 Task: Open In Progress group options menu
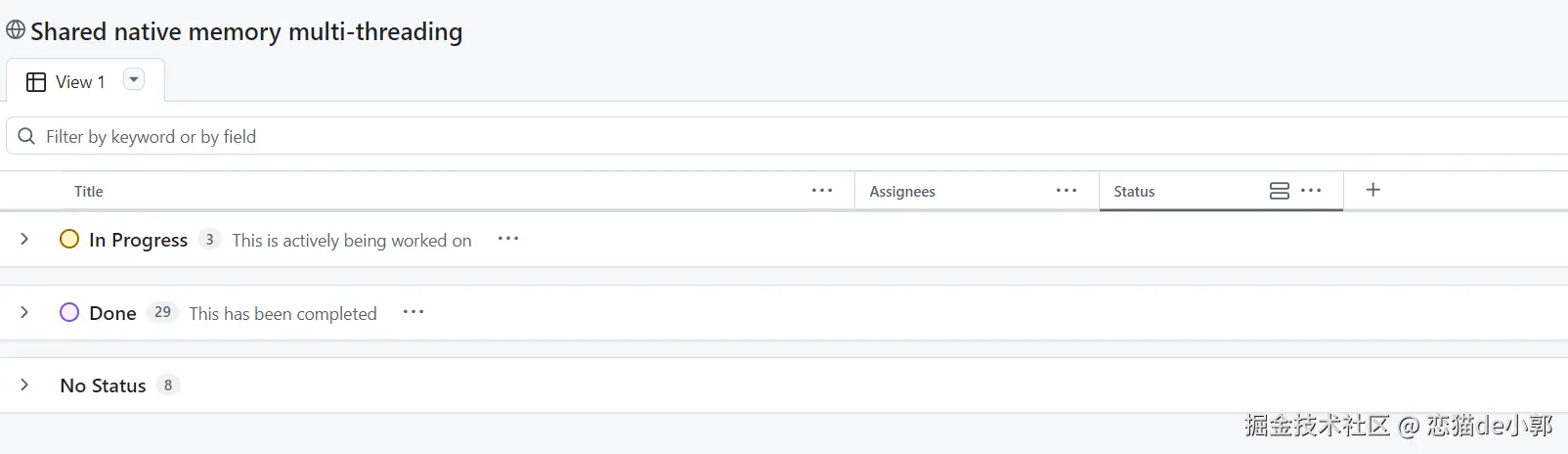click(x=508, y=239)
